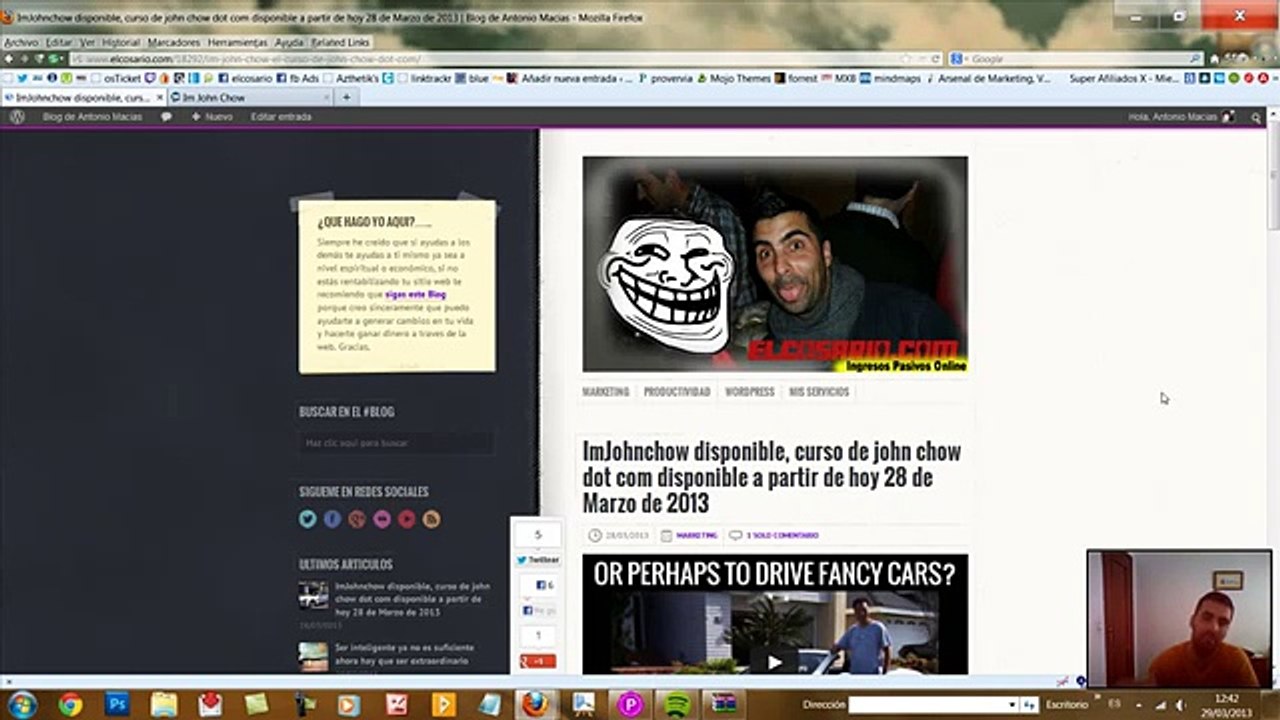Open the Google Plus social icon in sidebar
The width and height of the screenshot is (1280, 720).
(357, 519)
